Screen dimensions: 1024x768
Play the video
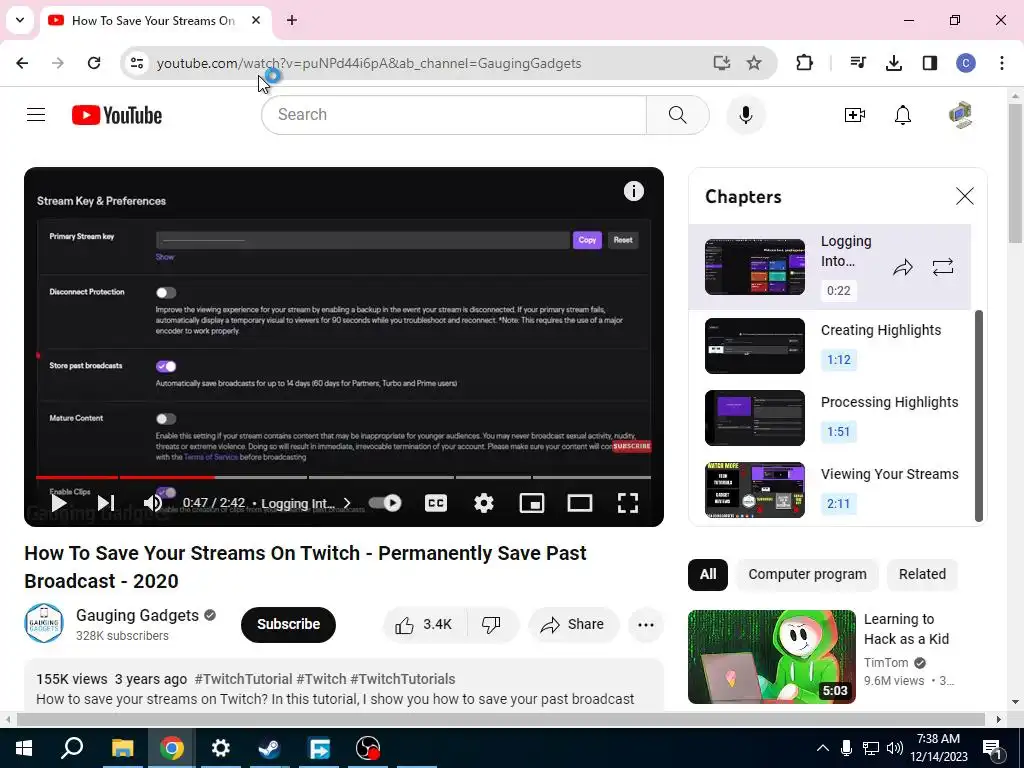tap(58, 503)
